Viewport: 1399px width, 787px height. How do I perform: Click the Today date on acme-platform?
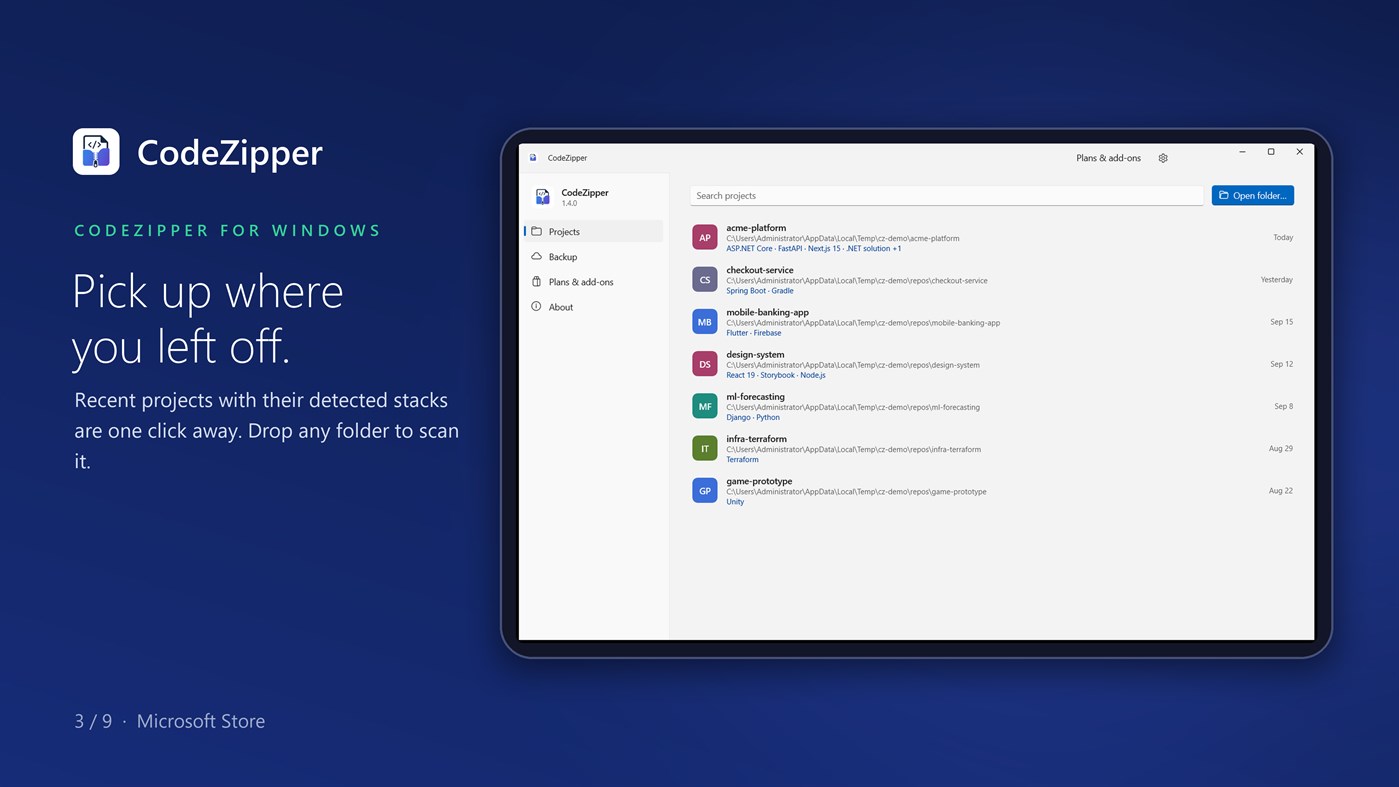pos(1283,238)
